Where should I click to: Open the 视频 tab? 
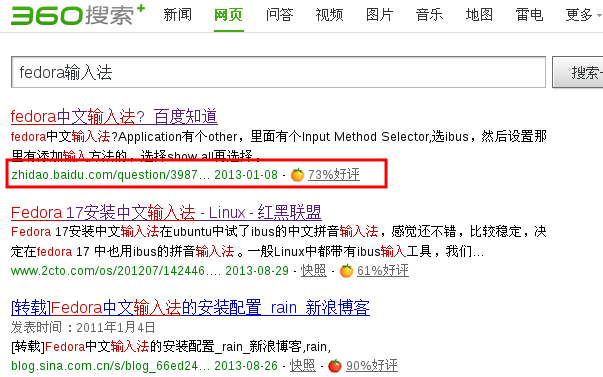coord(330,15)
